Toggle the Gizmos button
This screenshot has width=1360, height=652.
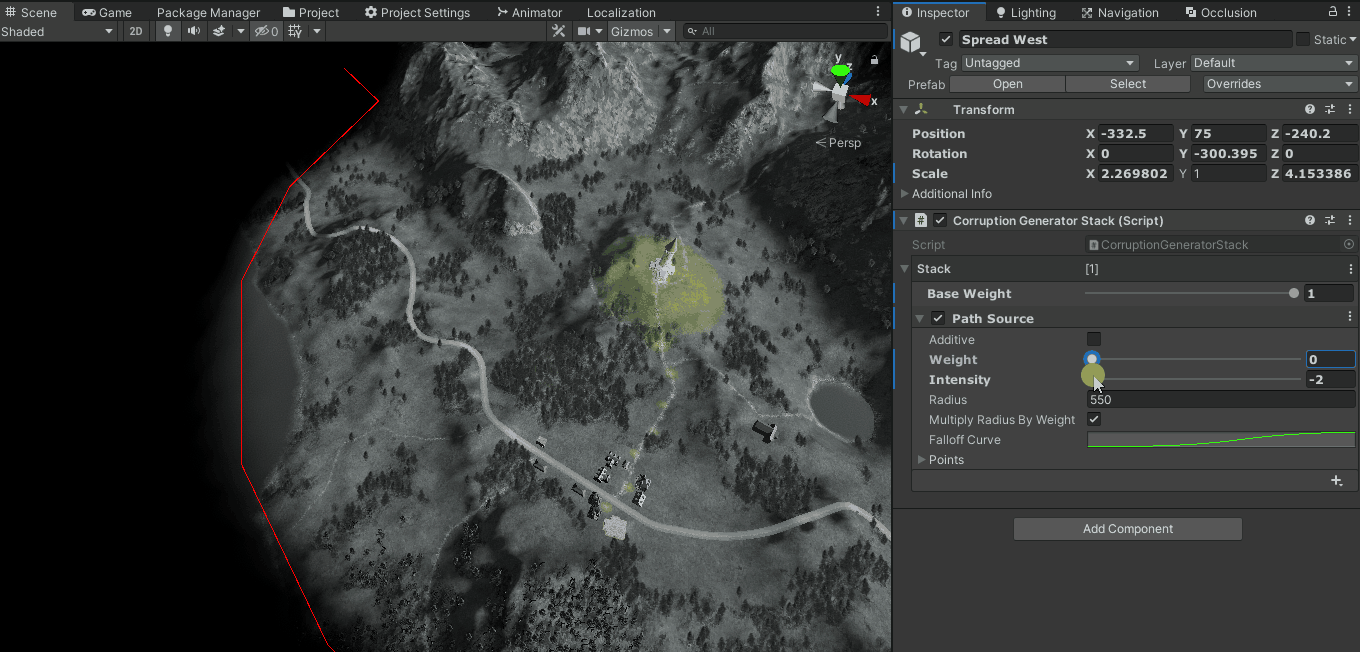pos(631,31)
